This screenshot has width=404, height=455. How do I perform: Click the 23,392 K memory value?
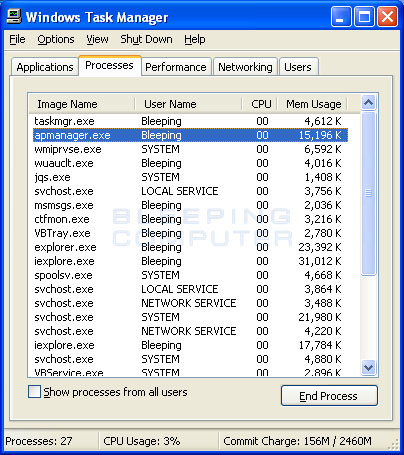(x=320, y=247)
